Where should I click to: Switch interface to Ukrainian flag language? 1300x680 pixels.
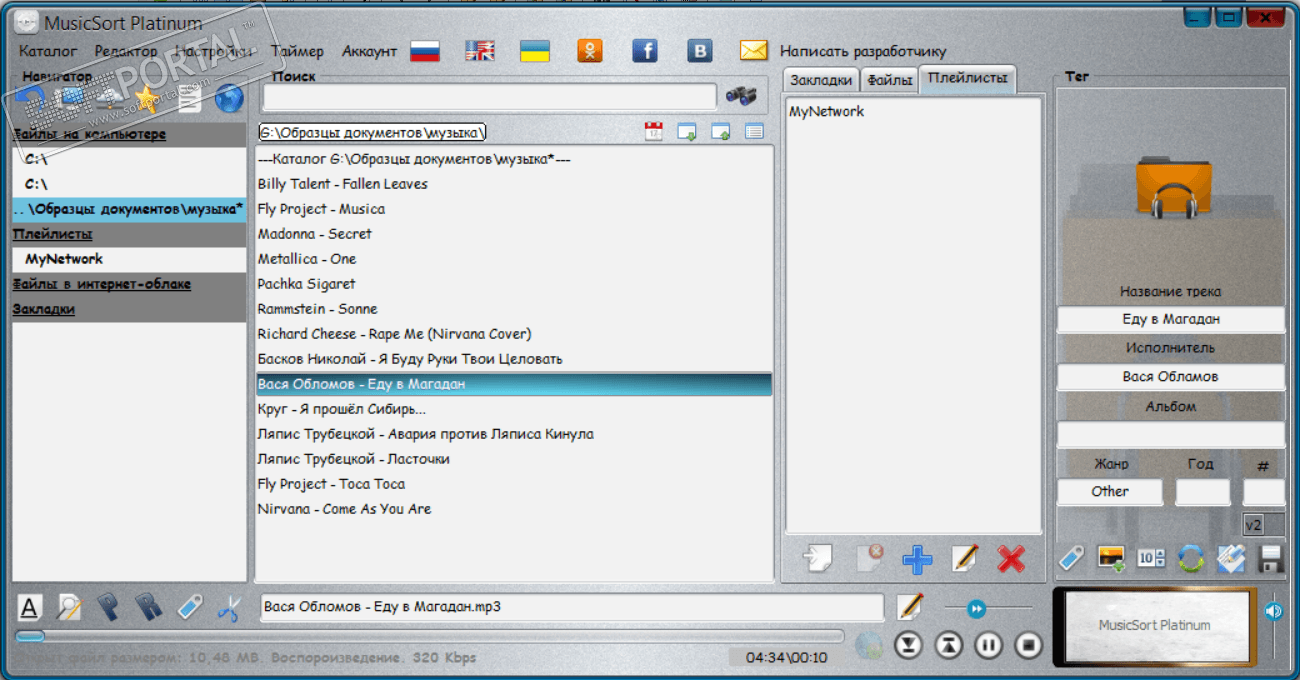535,51
